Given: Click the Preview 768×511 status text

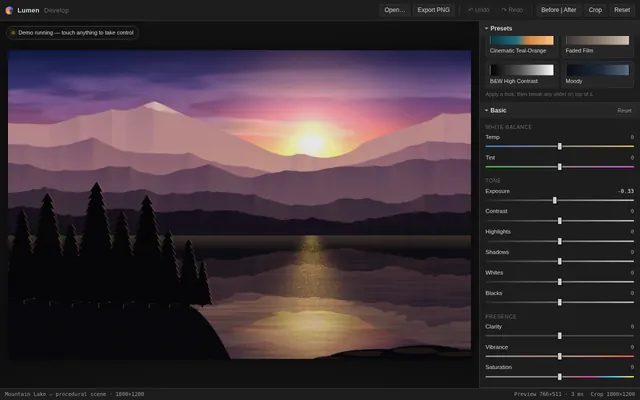Looking at the screenshot, I should [538, 394].
